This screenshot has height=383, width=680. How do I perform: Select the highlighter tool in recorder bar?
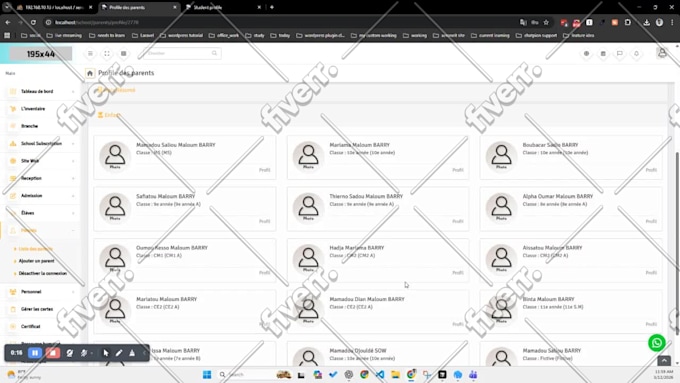pyautogui.click(x=132, y=353)
